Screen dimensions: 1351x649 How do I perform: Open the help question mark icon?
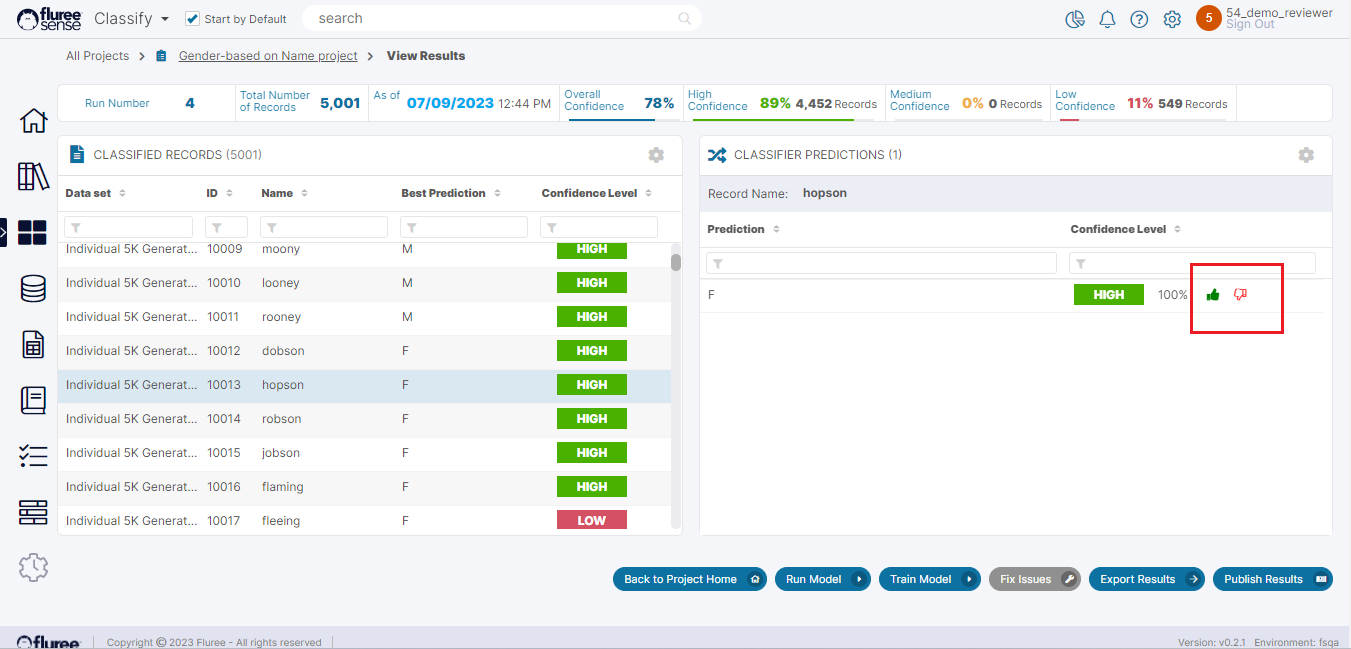(x=1139, y=19)
